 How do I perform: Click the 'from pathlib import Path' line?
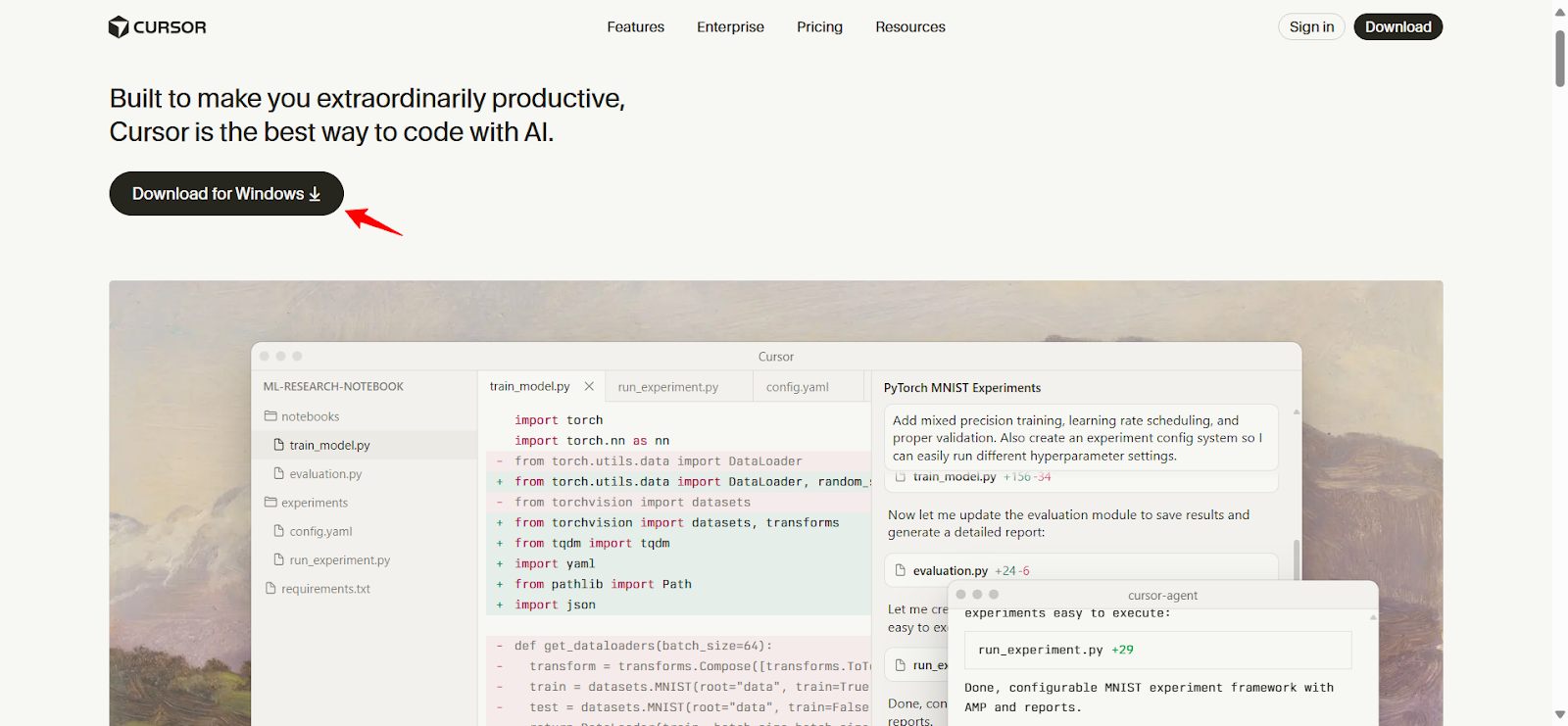[x=603, y=585]
